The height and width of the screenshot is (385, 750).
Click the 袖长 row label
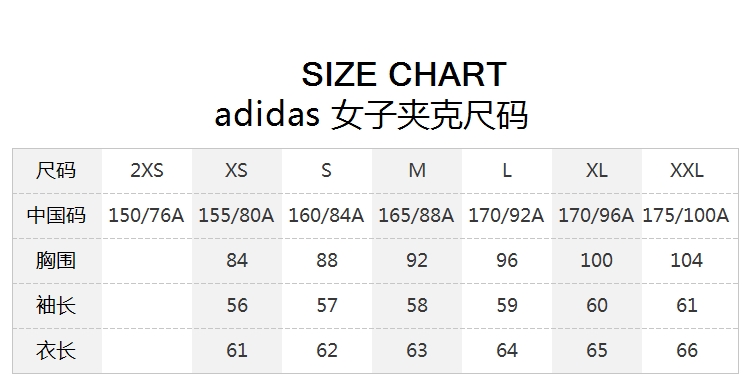[x=56, y=305]
